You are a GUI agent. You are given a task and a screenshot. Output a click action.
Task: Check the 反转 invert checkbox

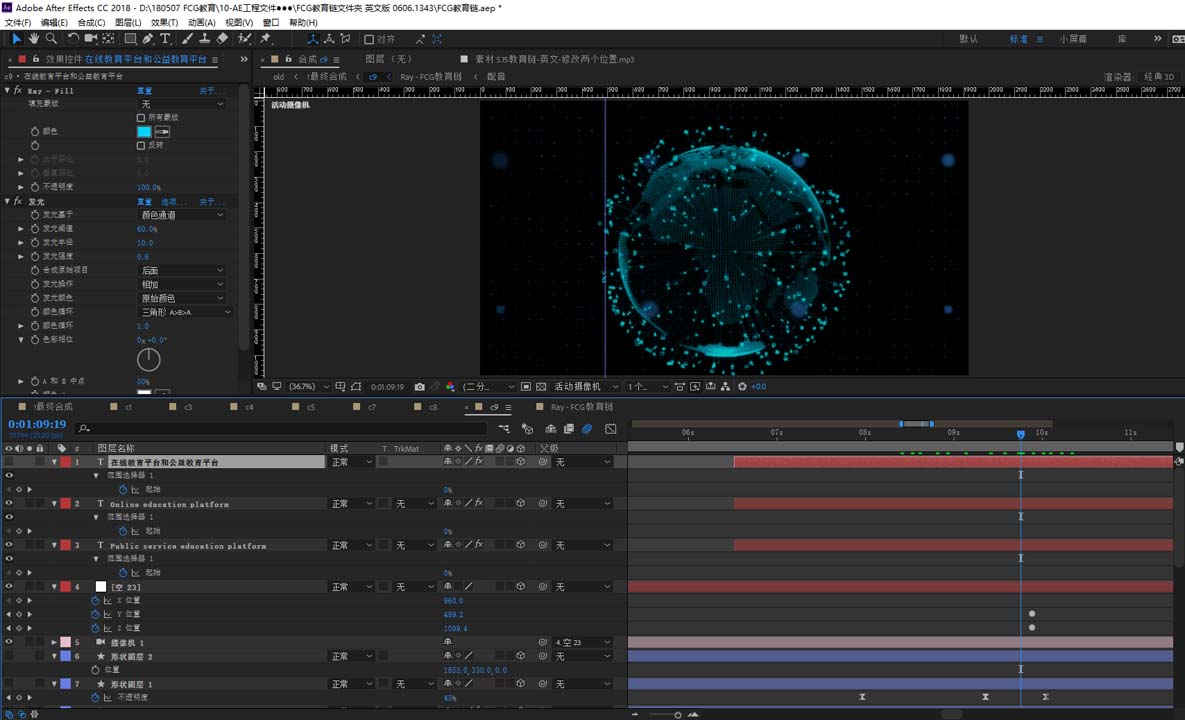141,146
